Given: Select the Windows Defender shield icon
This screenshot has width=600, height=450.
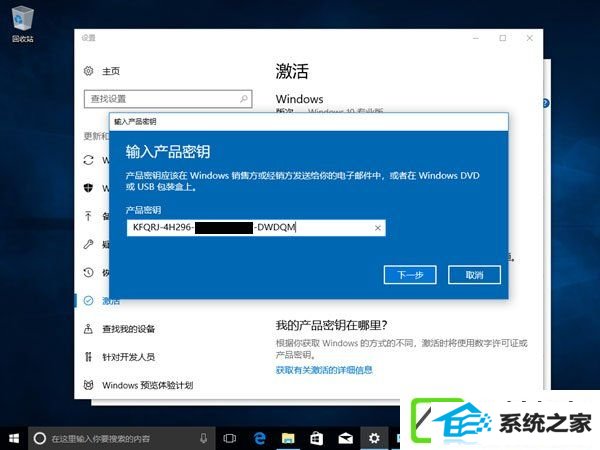Looking at the screenshot, I should 88,188.
